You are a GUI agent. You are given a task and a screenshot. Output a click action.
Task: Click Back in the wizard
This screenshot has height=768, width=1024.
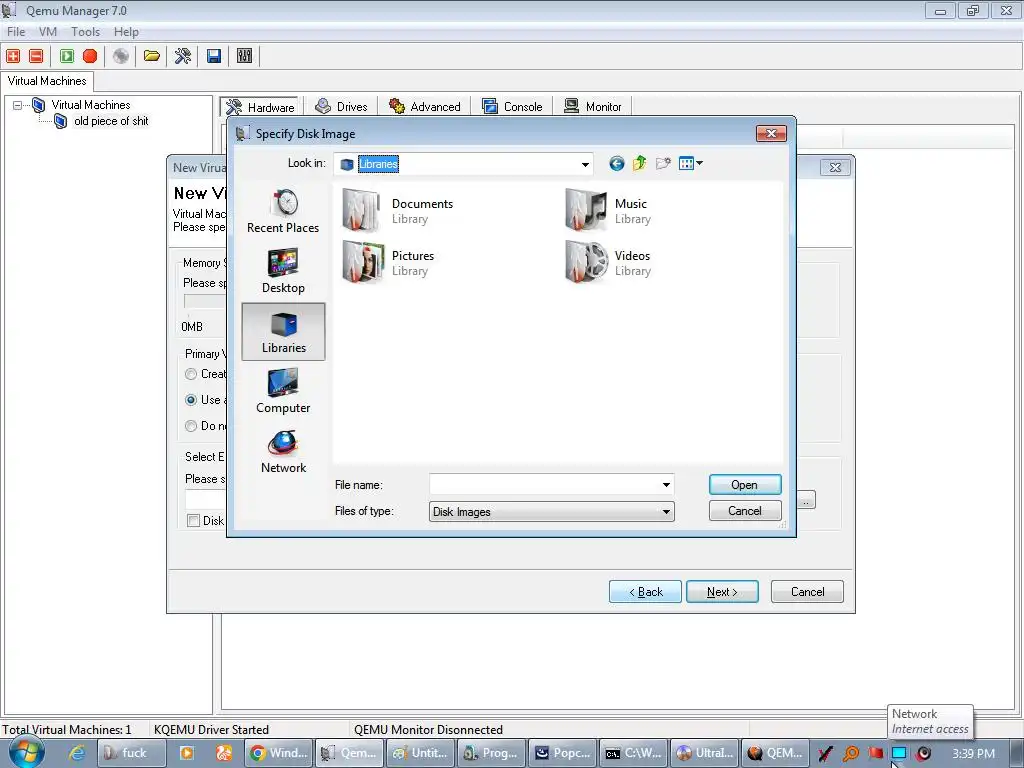(x=645, y=592)
